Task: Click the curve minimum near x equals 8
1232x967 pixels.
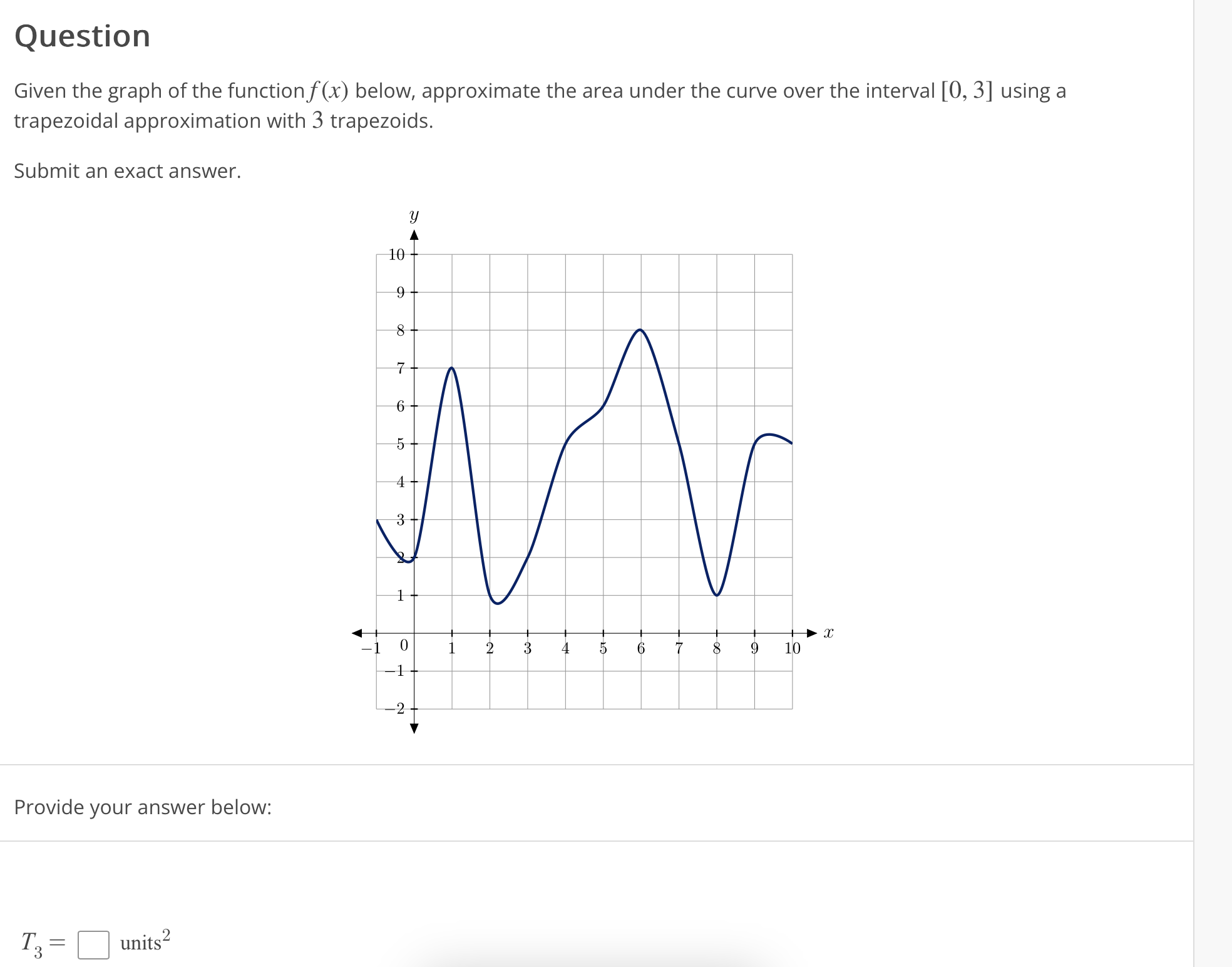Action: coord(716,594)
